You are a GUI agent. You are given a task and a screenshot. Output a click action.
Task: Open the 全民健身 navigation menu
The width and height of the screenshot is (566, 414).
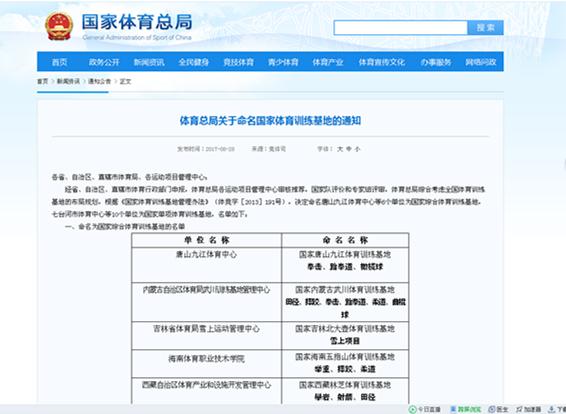click(193, 62)
